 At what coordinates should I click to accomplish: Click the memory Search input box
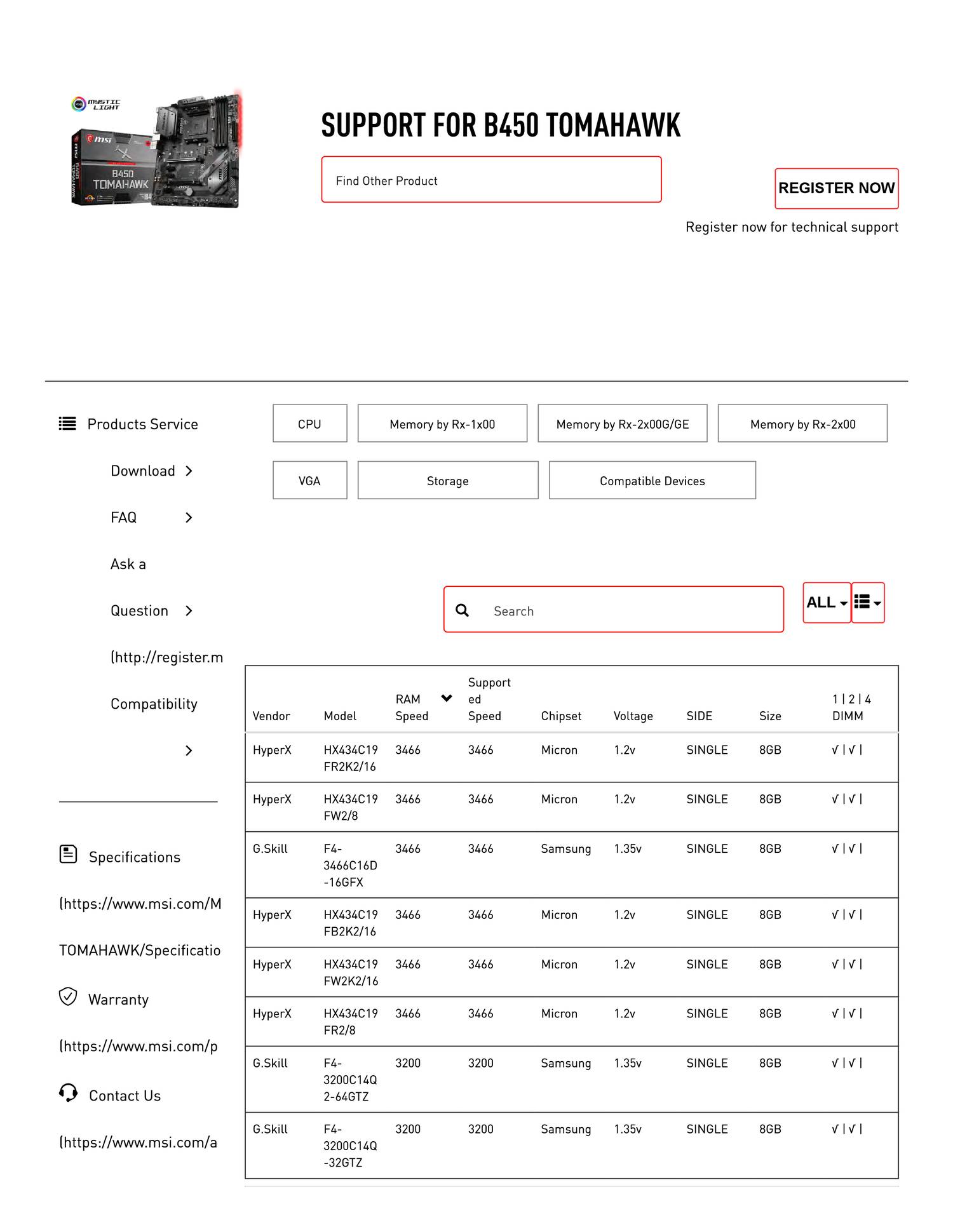(x=629, y=610)
